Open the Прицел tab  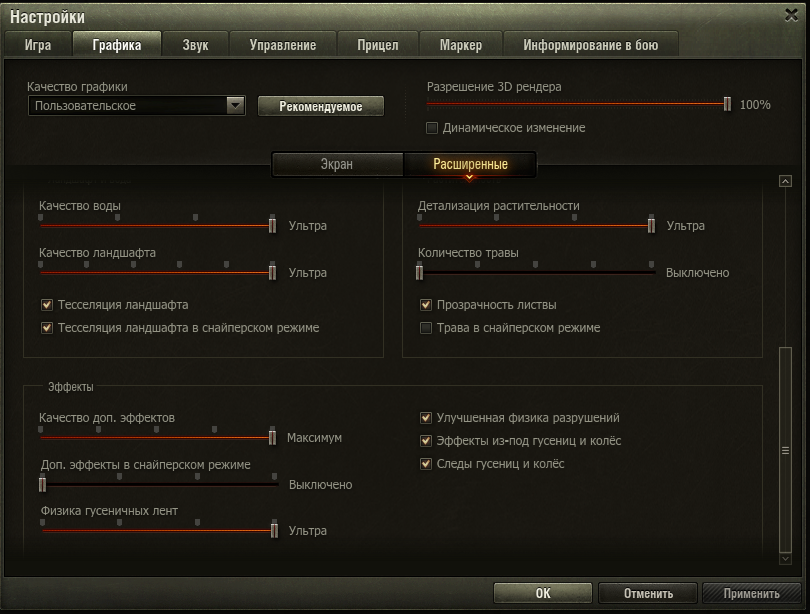378,45
